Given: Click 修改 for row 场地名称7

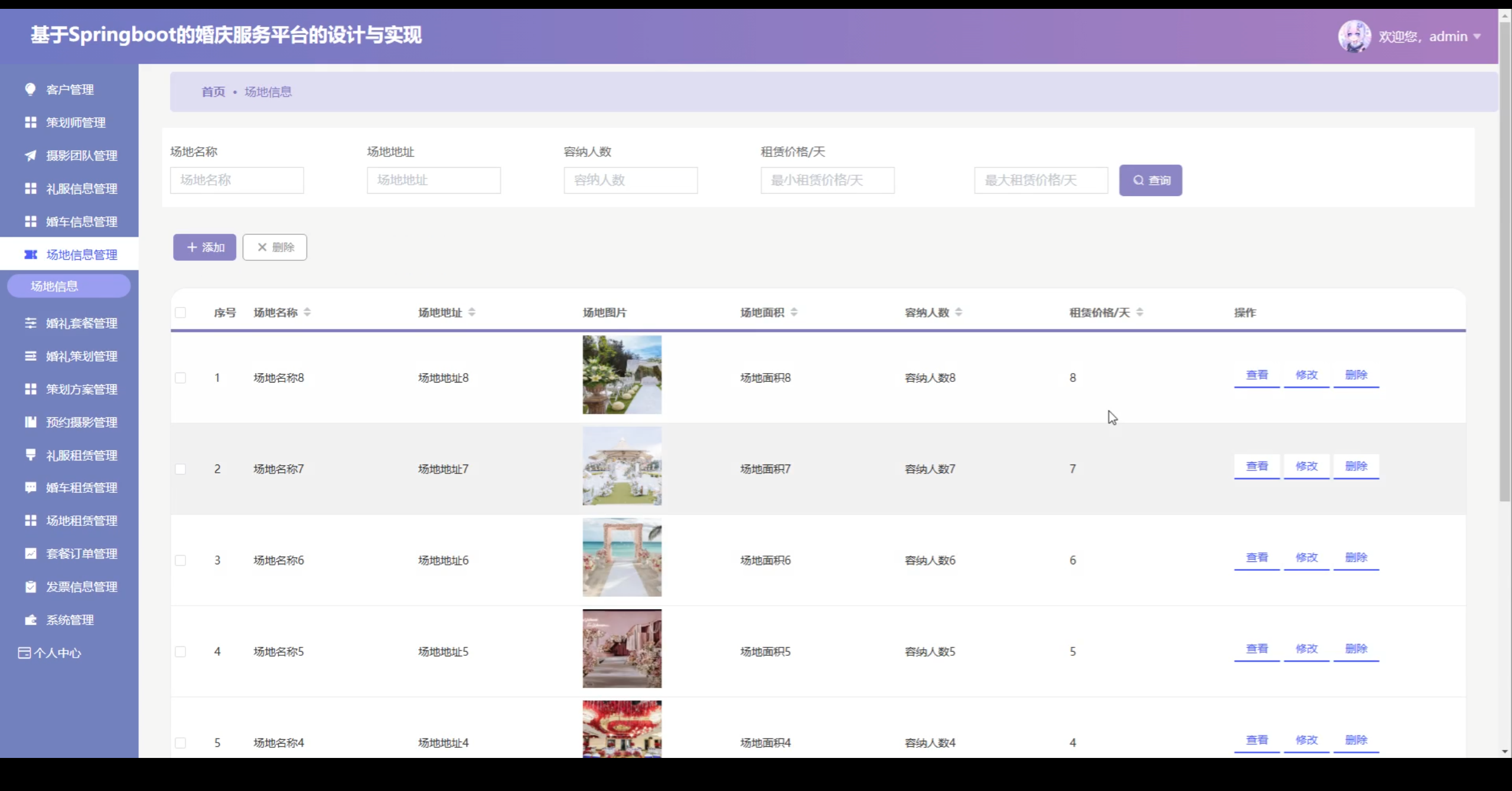Looking at the screenshot, I should click(1306, 466).
